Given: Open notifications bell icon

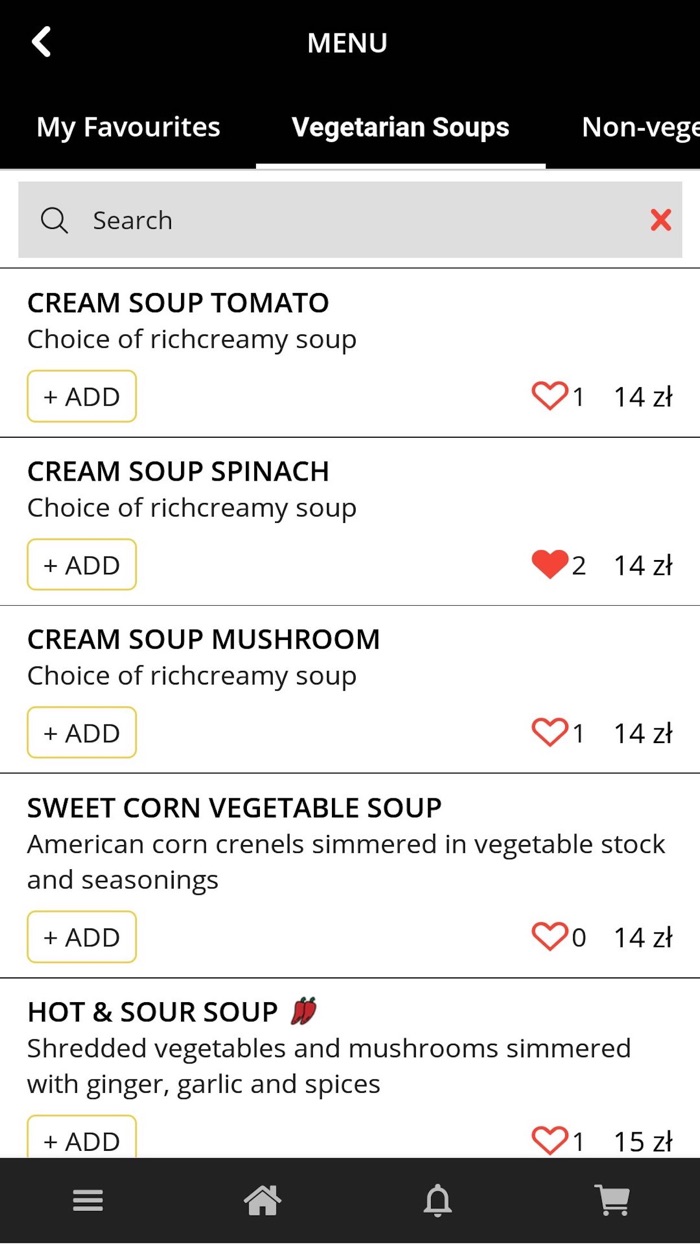Looking at the screenshot, I should click(x=437, y=1200).
